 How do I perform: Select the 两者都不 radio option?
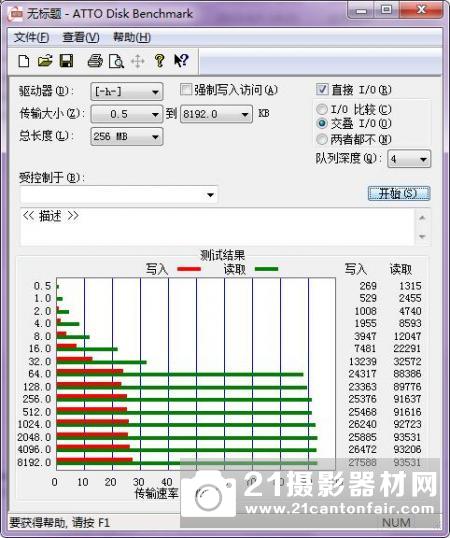click(322, 139)
